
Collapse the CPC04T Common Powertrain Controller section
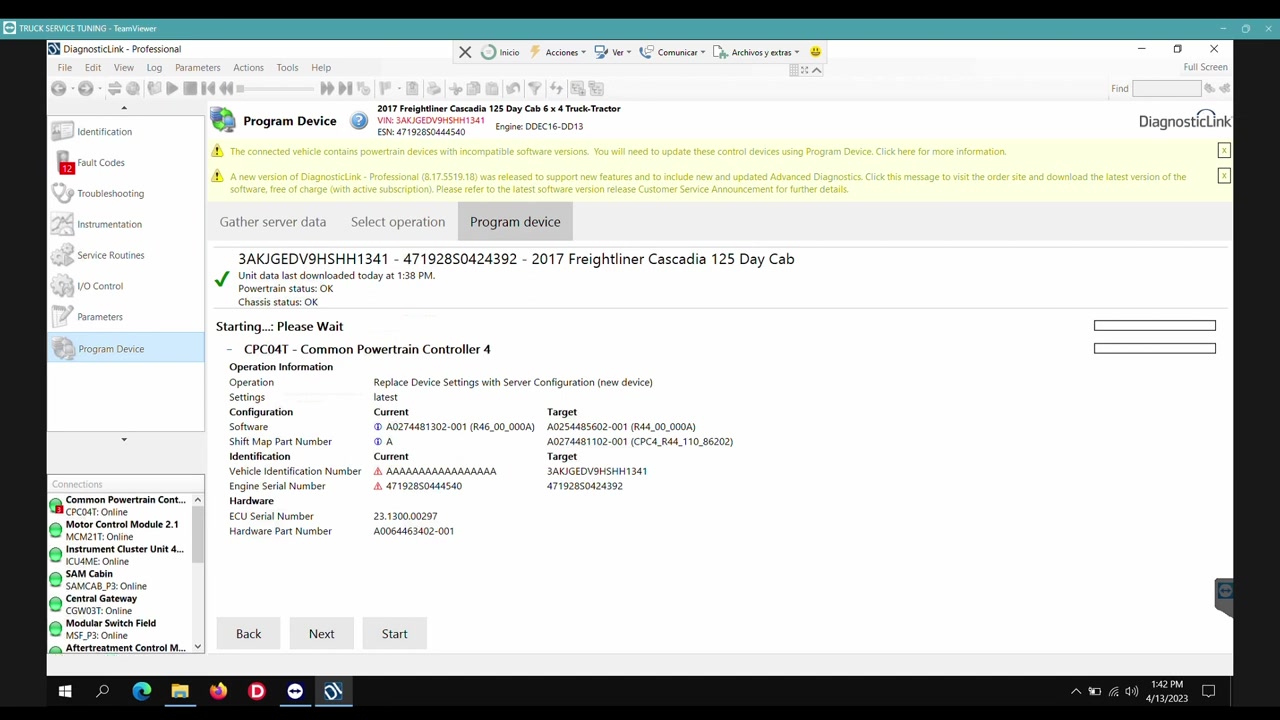[229, 349]
